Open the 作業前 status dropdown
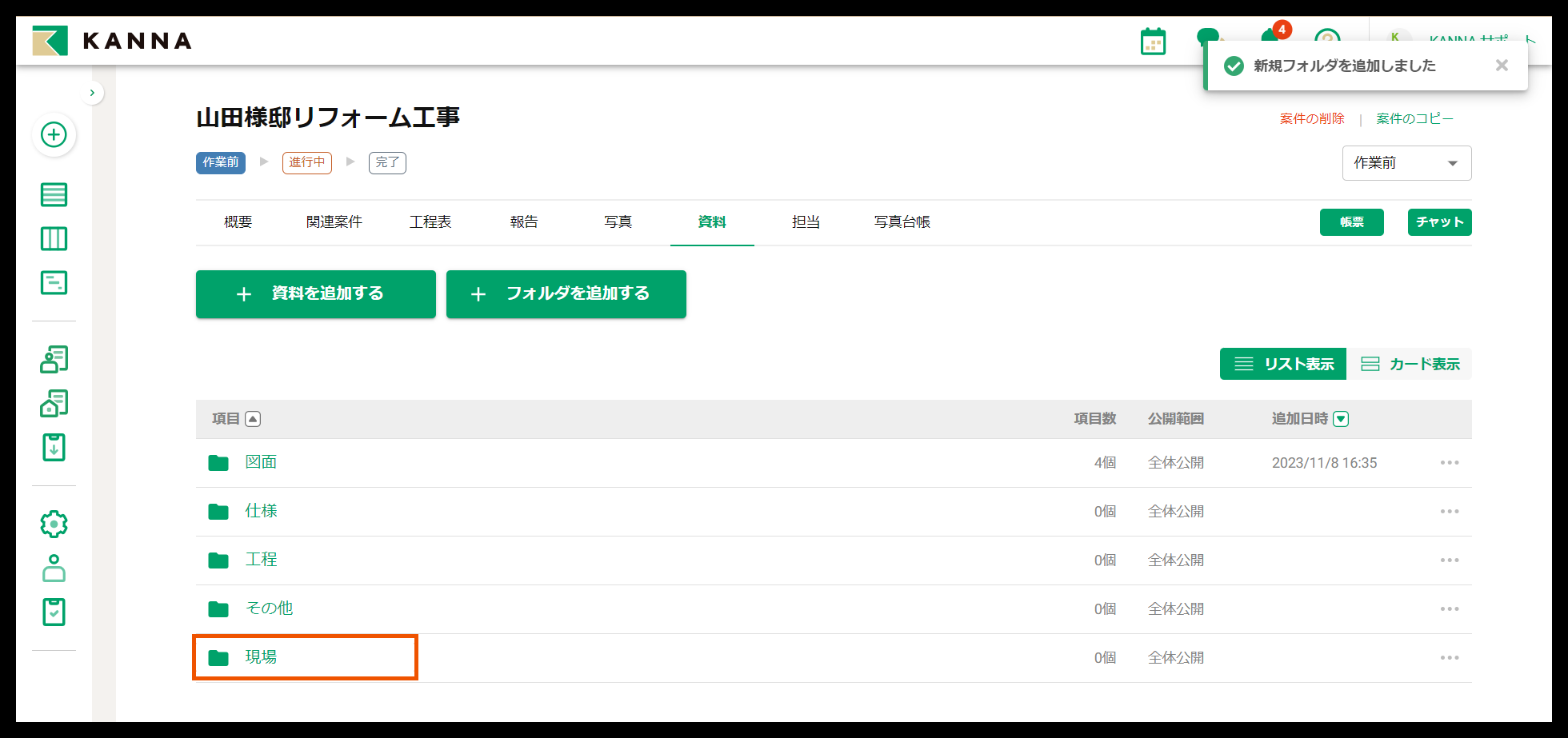 coord(1406,162)
